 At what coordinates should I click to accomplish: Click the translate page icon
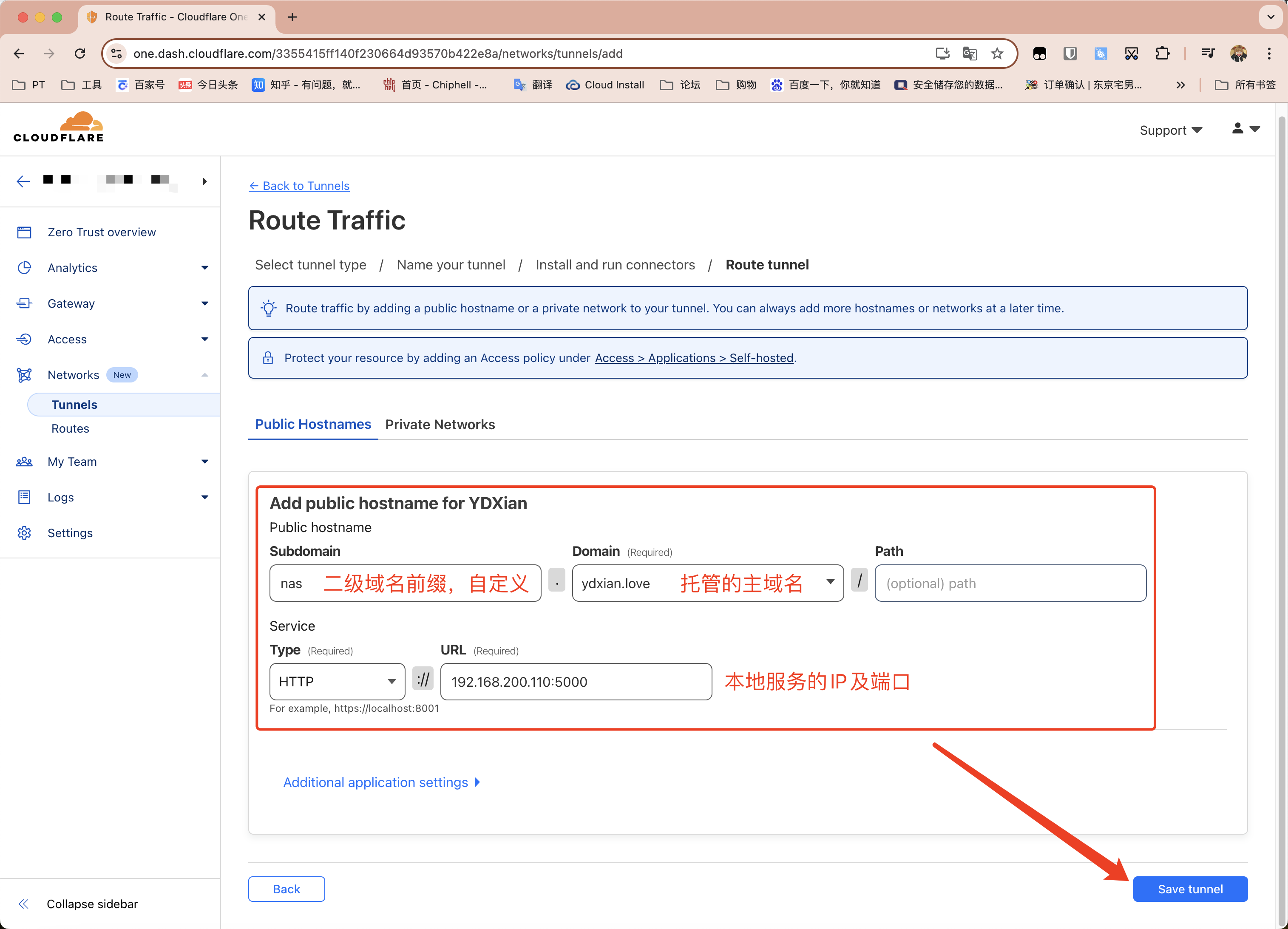coord(970,54)
